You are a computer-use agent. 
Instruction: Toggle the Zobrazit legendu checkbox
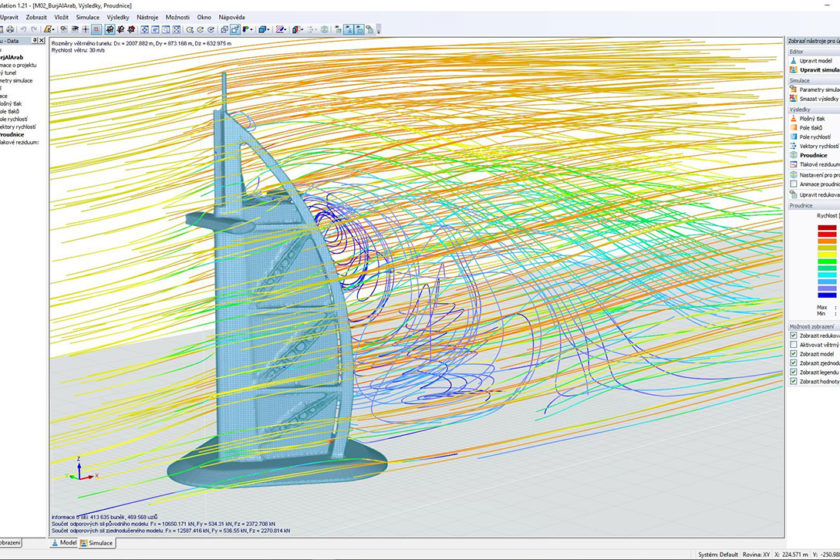[x=793, y=372]
